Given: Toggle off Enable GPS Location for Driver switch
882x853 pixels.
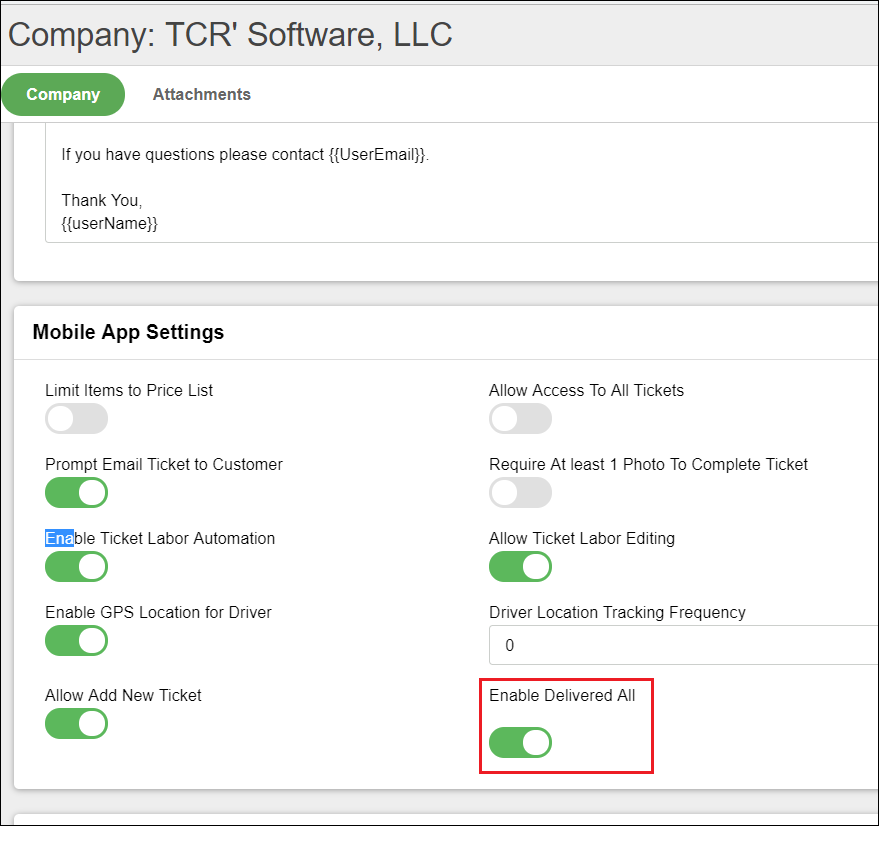Looking at the screenshot, I should 76,641.
